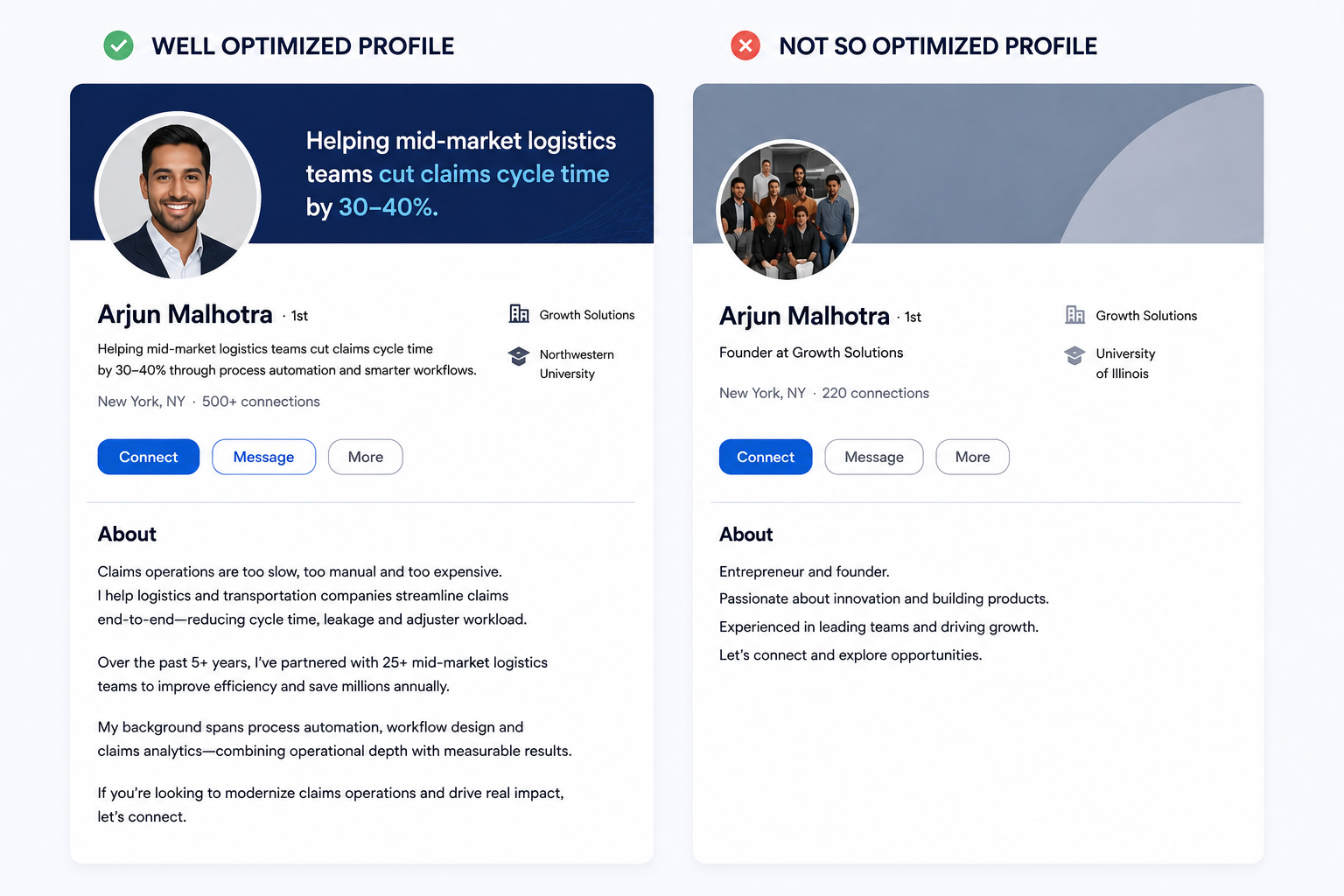Screen dimensions: 1344x896
Task: Click the Arjun Malhotra name in the left profile
Action: pos(185,314)
